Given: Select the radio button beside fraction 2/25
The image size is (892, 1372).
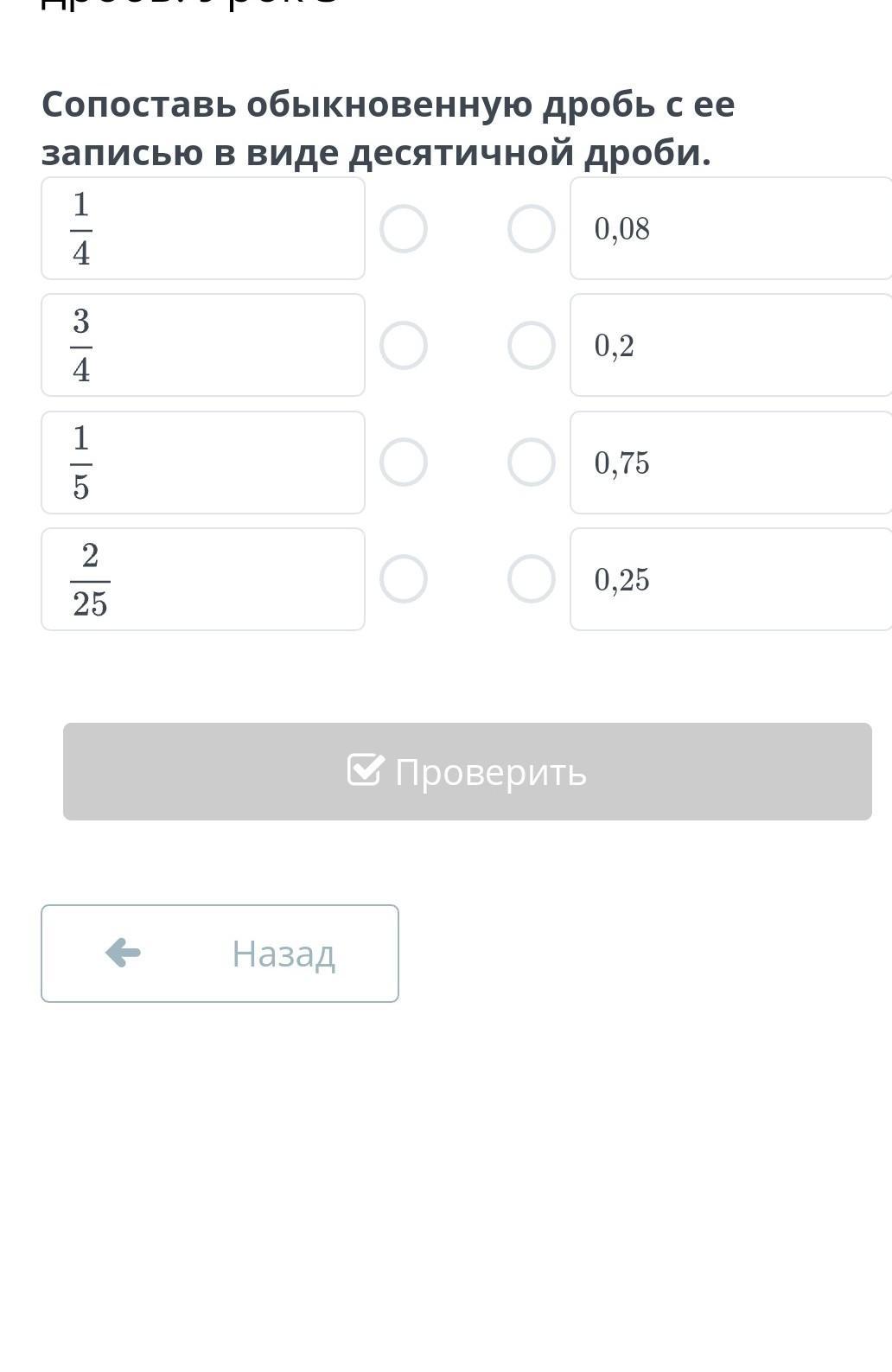Looking at the screenshot, I should point(404,579).
